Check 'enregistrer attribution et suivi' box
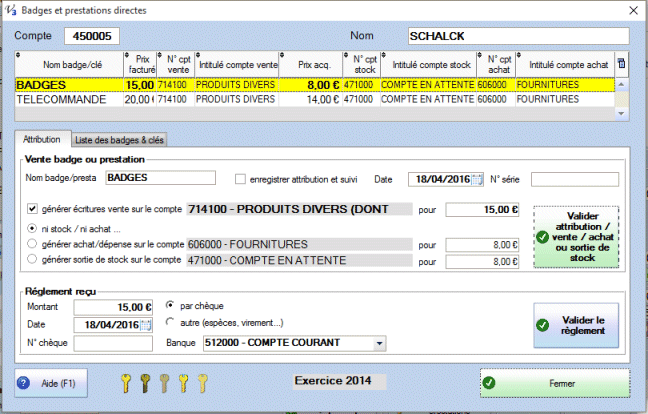 click(x=240, y=179)
